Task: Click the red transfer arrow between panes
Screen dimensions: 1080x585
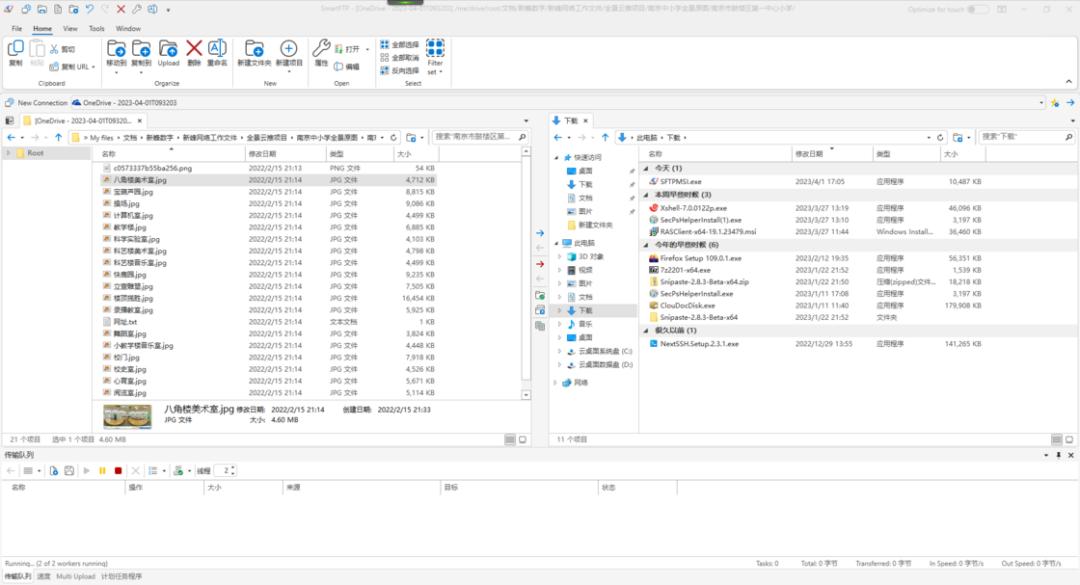Action: pos(540,264)
